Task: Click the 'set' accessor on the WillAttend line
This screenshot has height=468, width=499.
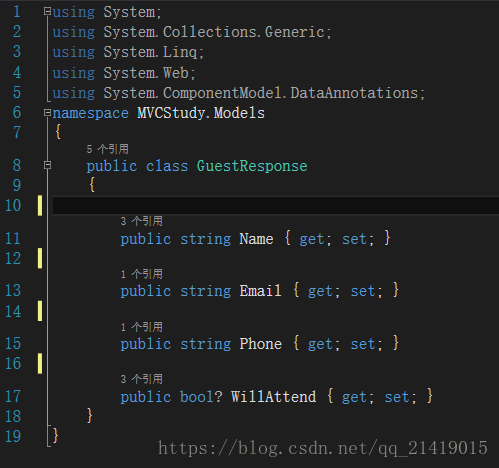Action: click(x=397, y=397)
